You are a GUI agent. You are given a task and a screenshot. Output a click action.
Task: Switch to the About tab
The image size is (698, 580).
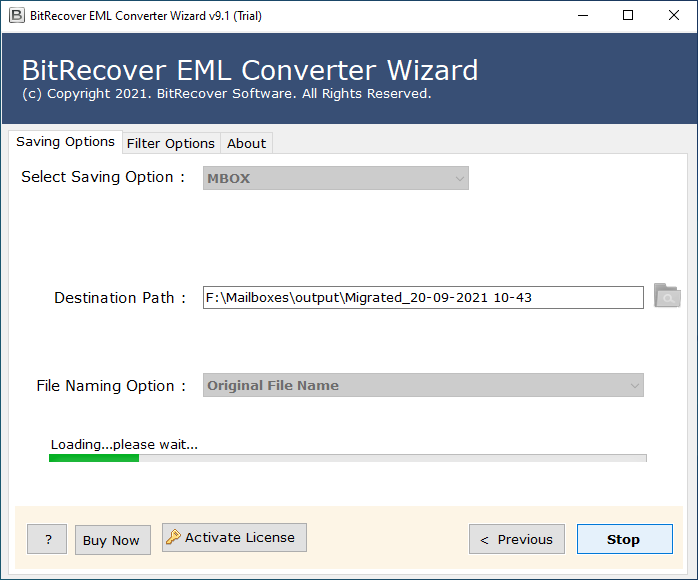247,143
